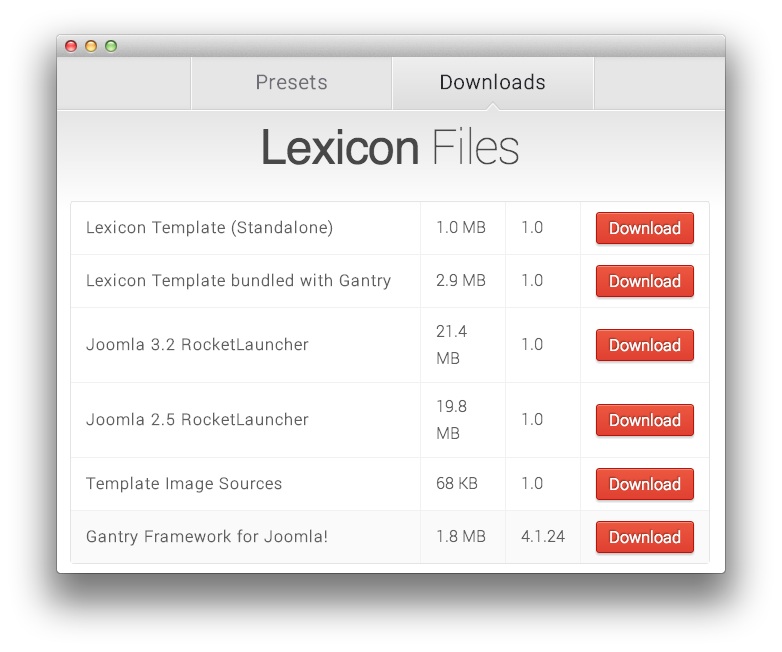The height and width of the screenshot is (652, 782).
Task: Select the Downloads tab
Action: [x=493, y=83]
